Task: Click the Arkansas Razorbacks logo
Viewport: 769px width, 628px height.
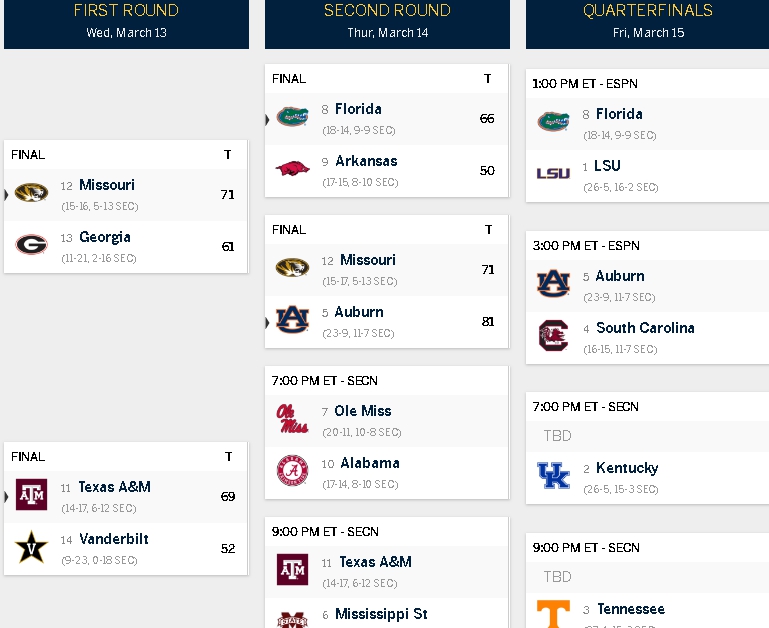Action: click(292, 169)
